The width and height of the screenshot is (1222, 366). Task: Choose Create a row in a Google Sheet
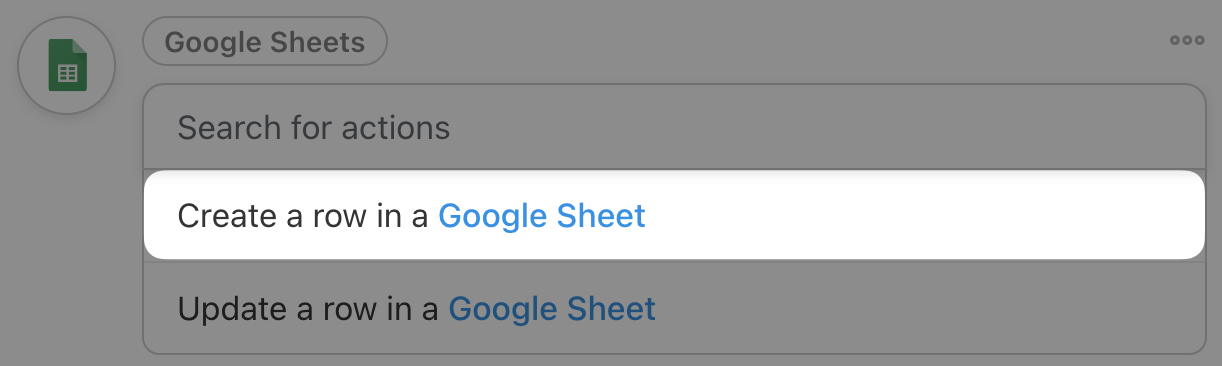[674, 215]
